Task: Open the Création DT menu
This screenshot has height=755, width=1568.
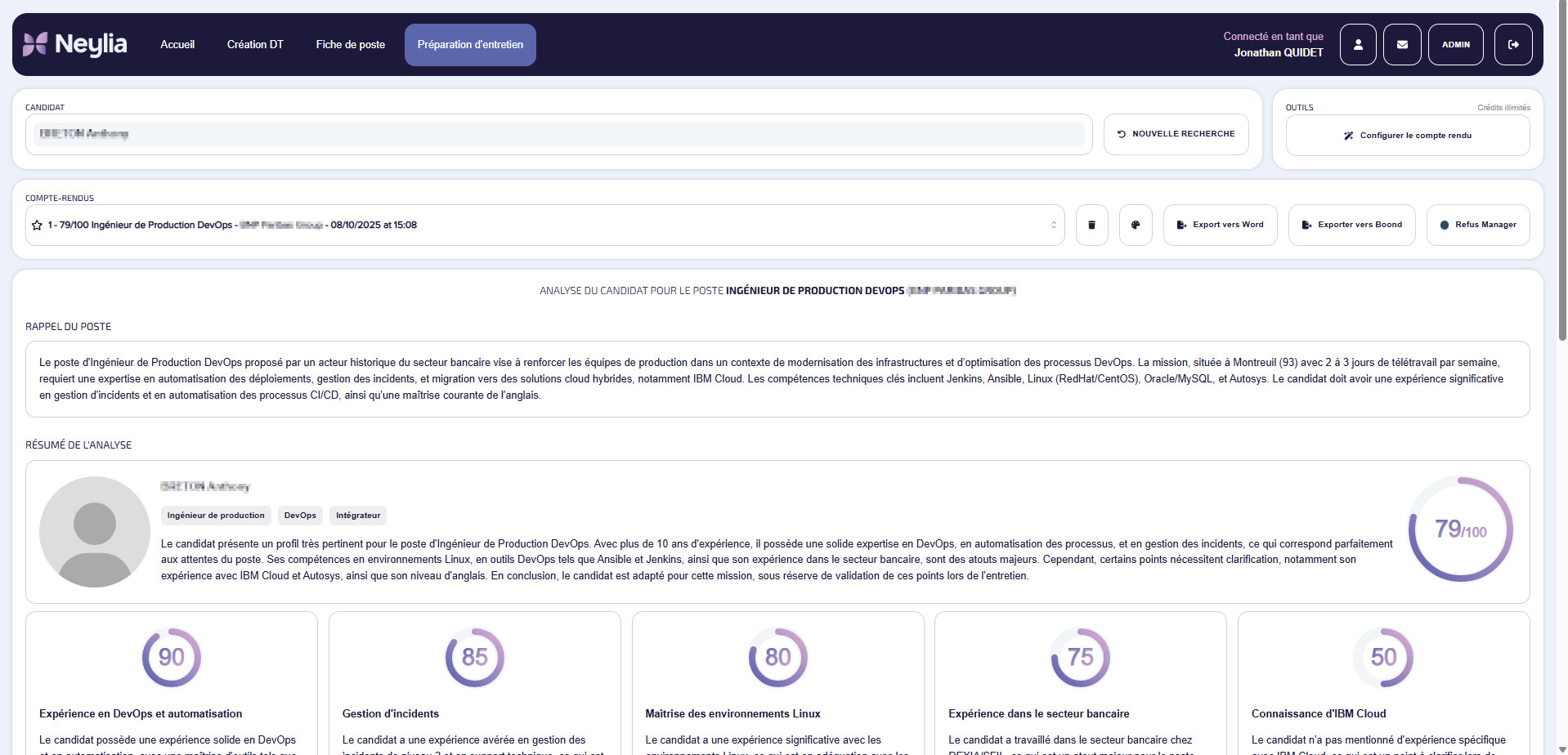Action: click(255, 45)
